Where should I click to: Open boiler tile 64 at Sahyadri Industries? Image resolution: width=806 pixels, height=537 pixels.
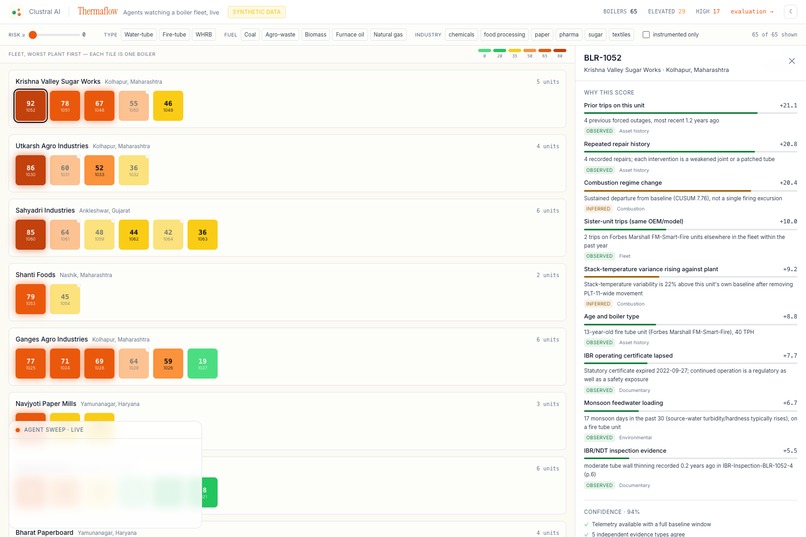tap(65, 235)
